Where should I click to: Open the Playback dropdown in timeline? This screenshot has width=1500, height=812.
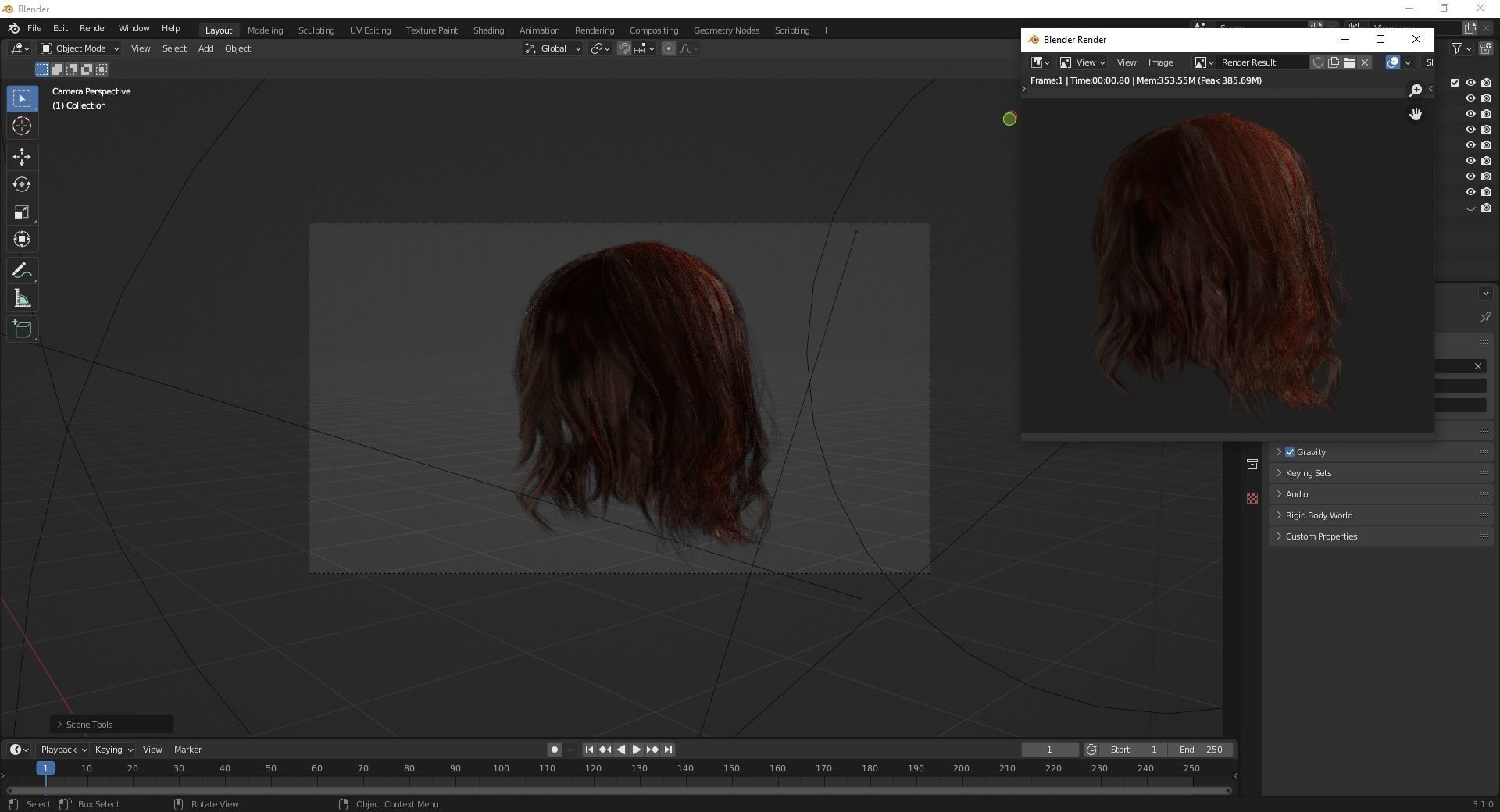63,750
